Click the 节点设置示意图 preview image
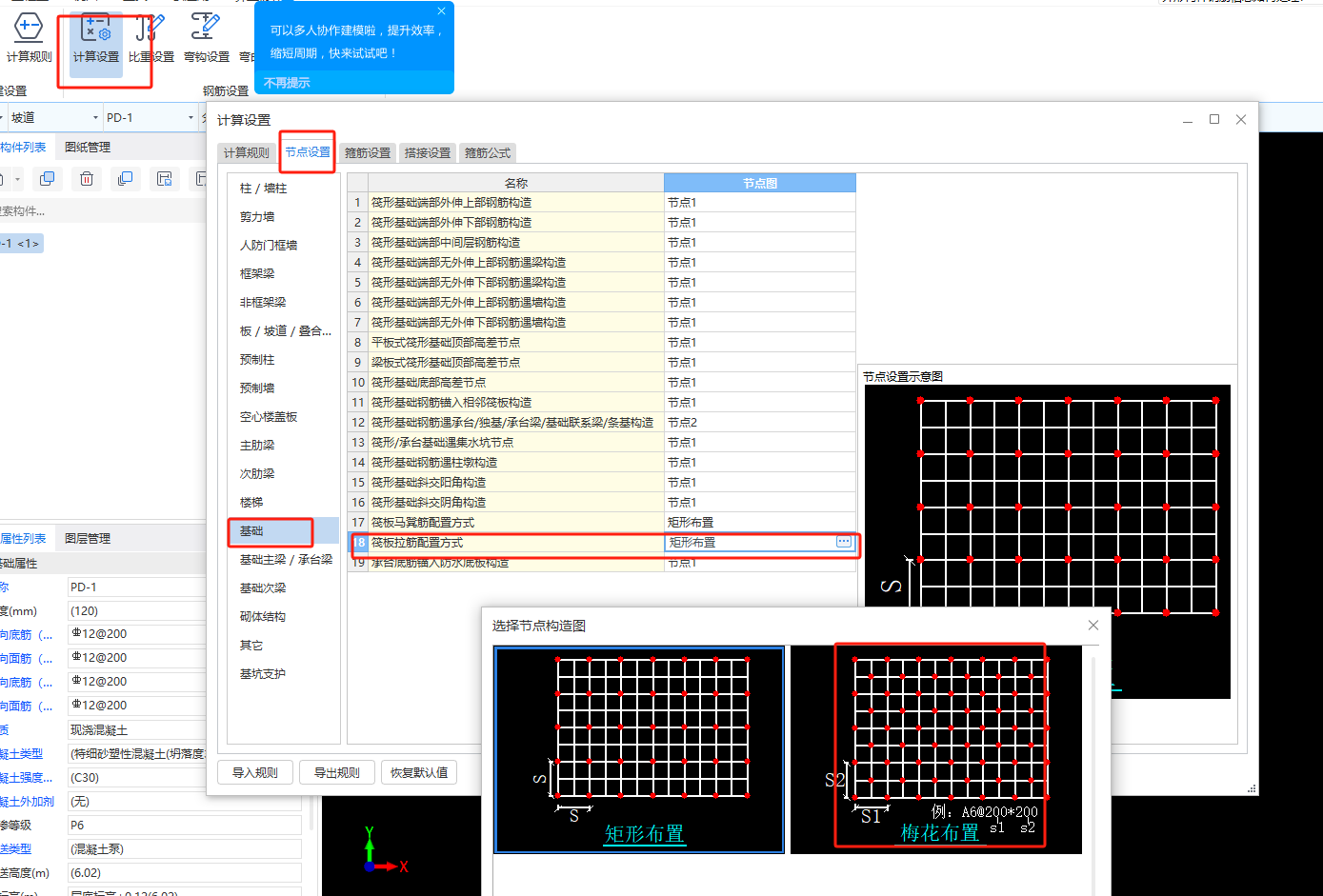Viewport: 1323px width, 896px height. 1047,541
